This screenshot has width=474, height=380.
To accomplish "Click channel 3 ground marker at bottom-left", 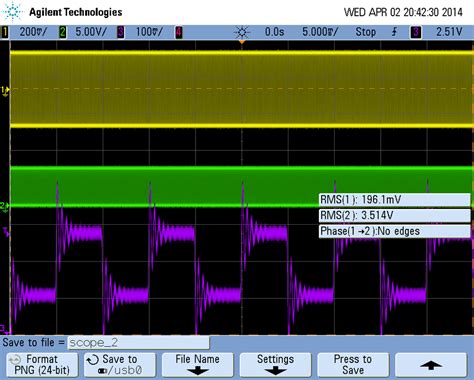I will tap(4, 329).
